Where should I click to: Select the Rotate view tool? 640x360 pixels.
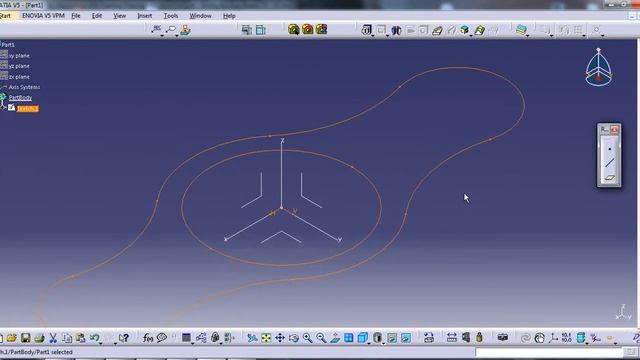pyautogui.click(x=293, y=338)
